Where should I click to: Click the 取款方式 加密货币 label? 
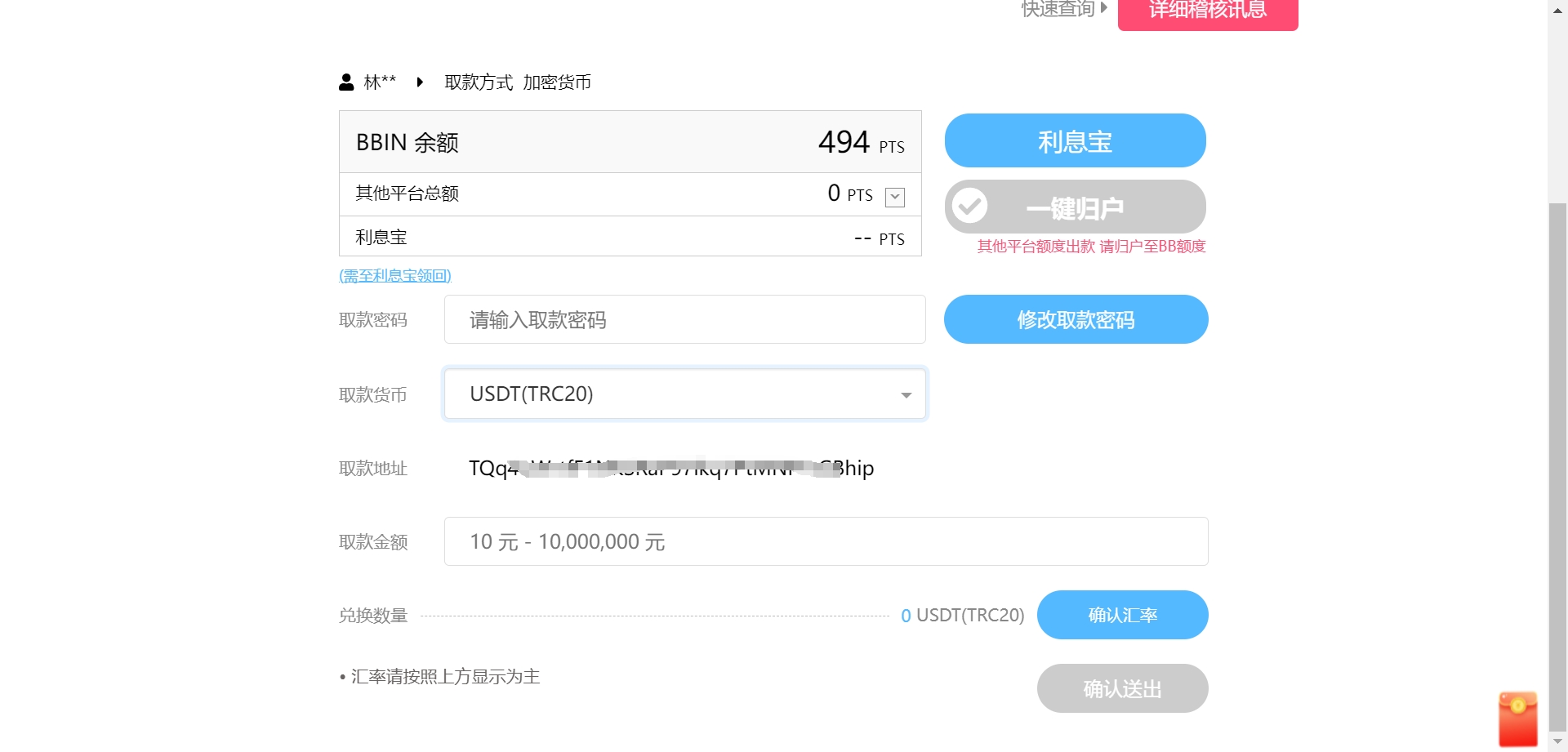(x=518, y=82)
